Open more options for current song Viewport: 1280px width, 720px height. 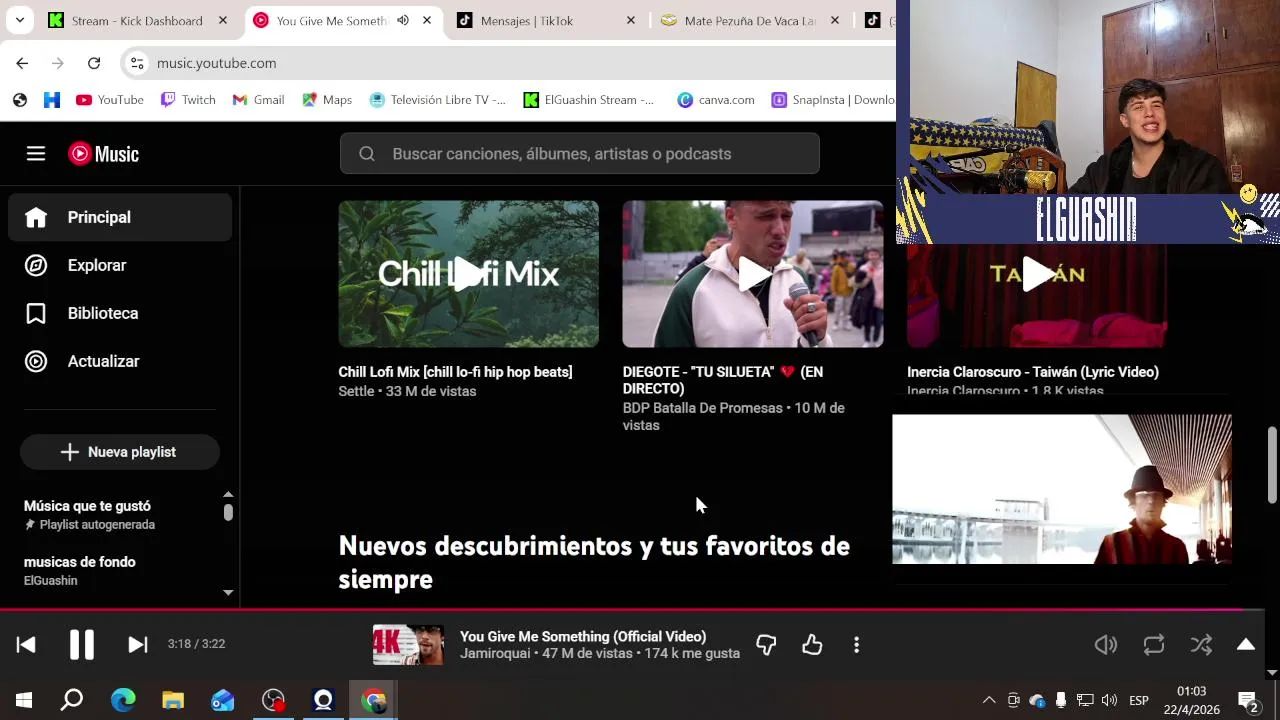click(856, 645)
